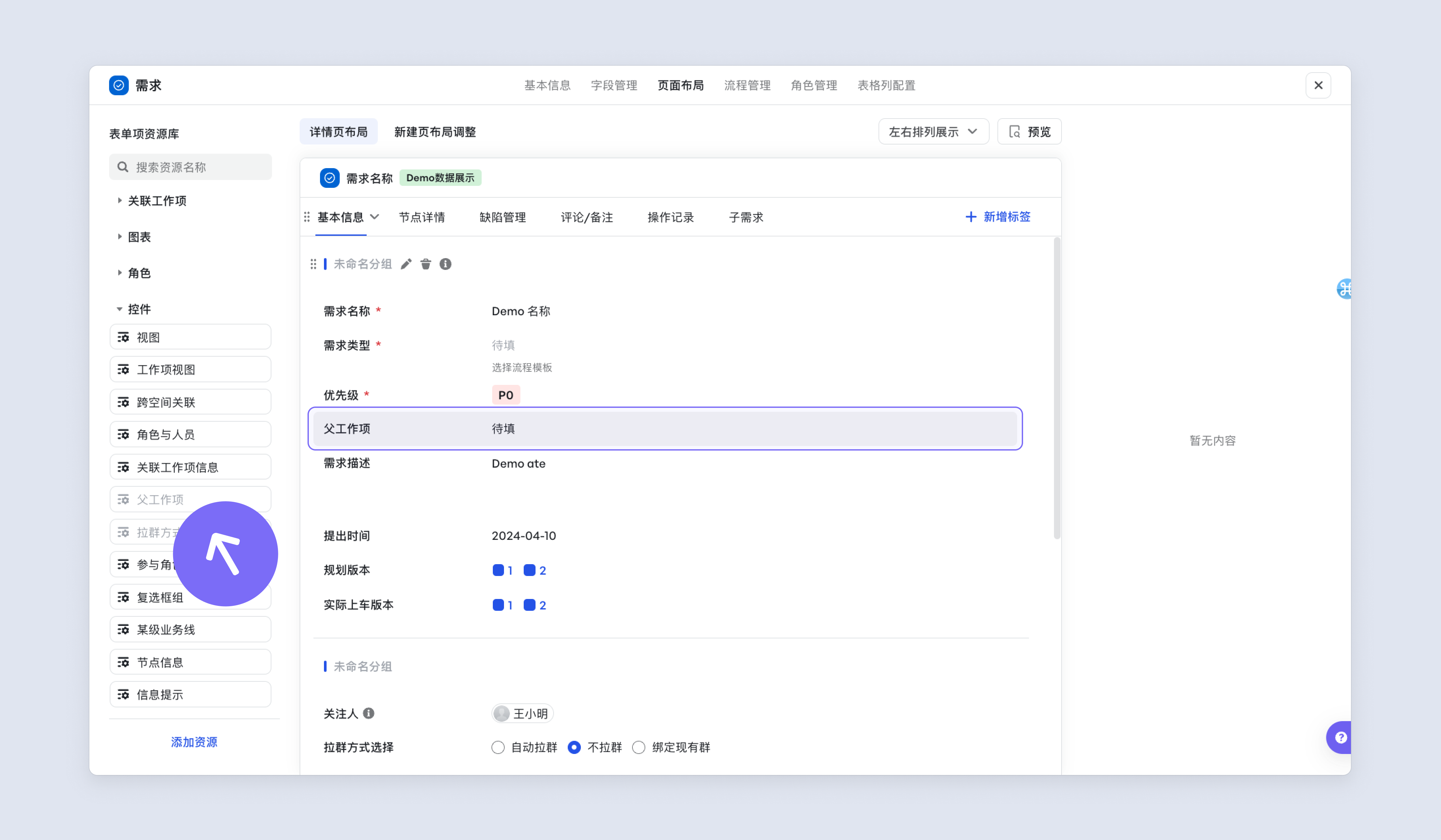
Task: Click the 预览 button
Action: coord(1029,132)
